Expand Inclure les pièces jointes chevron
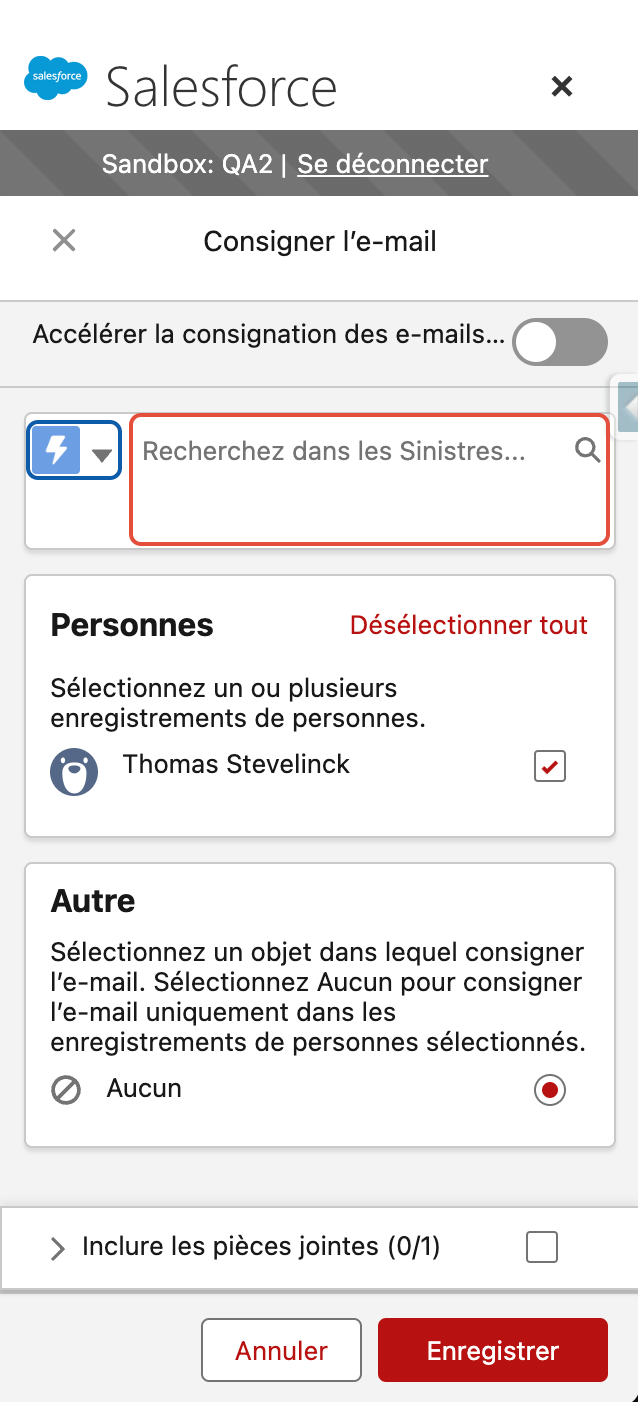638x1402 pixels. point(58,1248)
